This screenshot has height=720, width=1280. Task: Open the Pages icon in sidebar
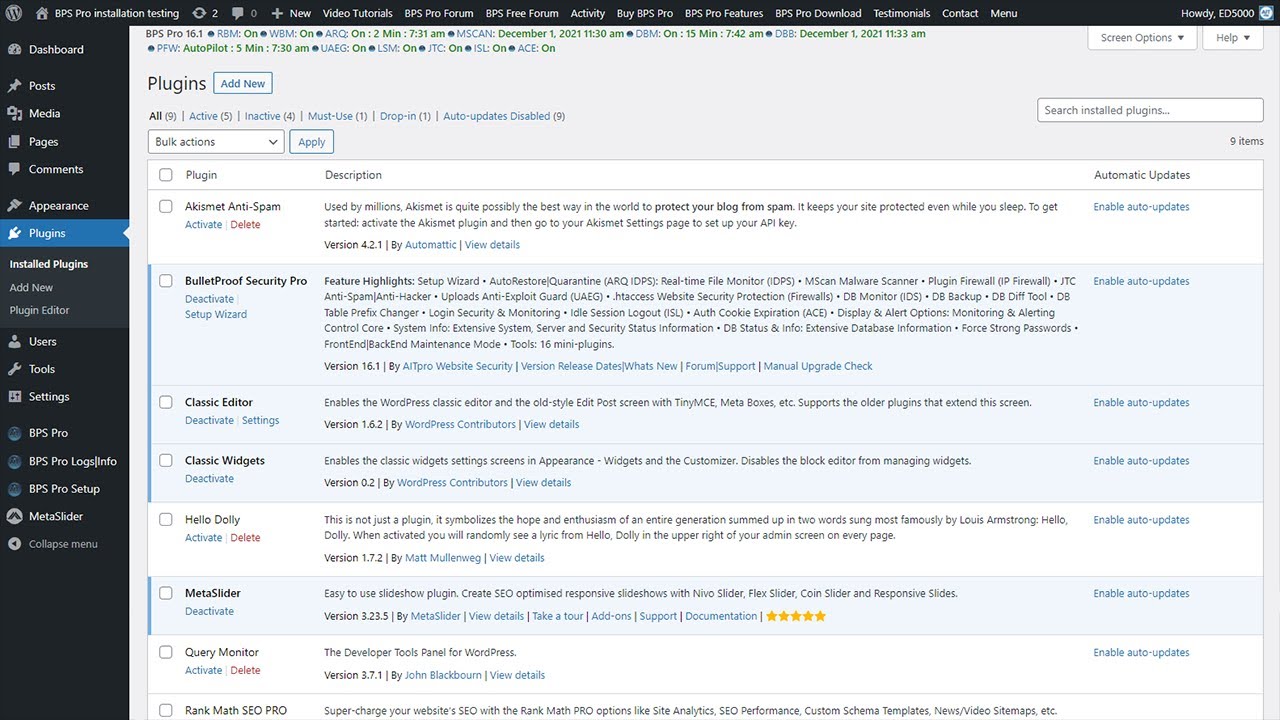pos(14,142)
